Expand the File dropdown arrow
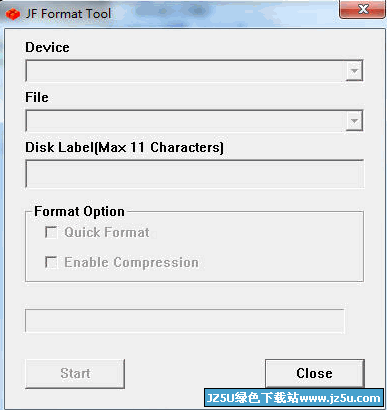 click(x=354, y=121)
